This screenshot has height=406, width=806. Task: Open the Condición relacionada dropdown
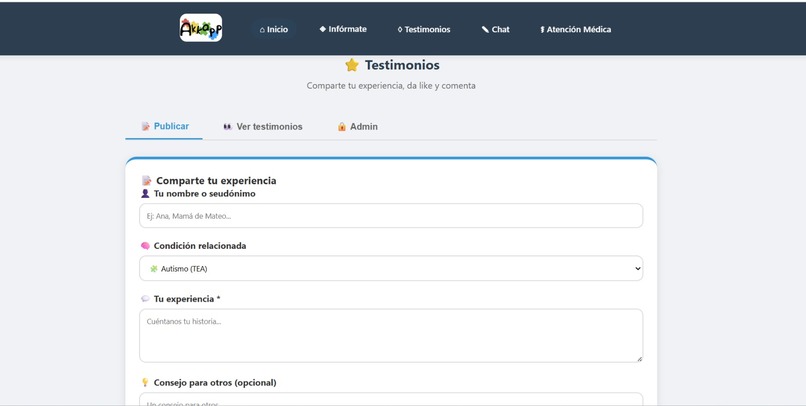pyautogui.click(x=391, y=268)
